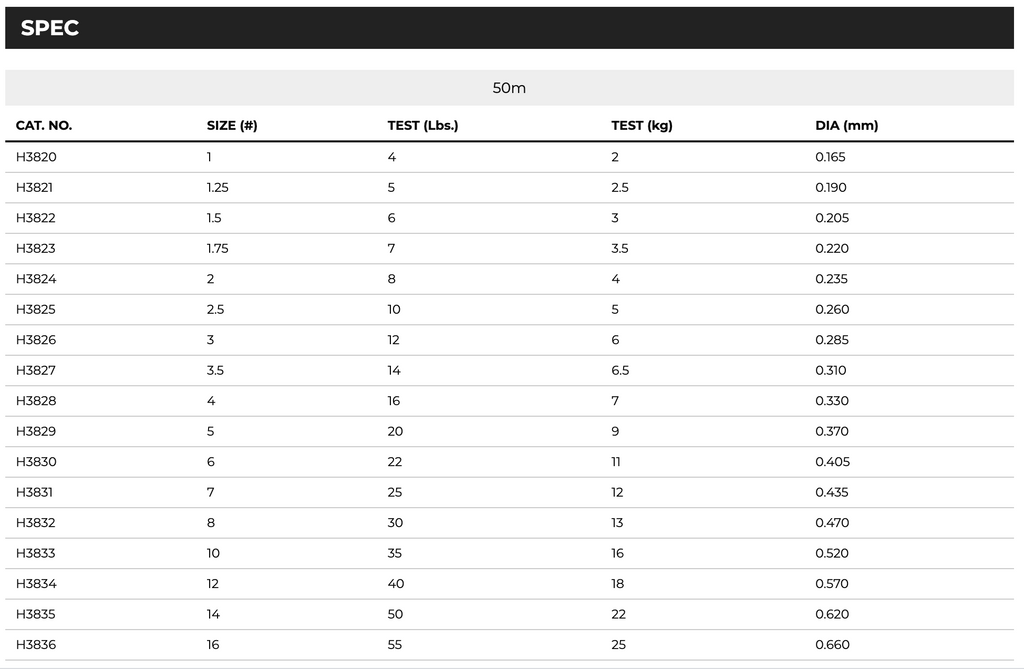The height and width of the screenshot is (669, 1024).
Task: Select catalog number H3823
Action: coord(36,249)
